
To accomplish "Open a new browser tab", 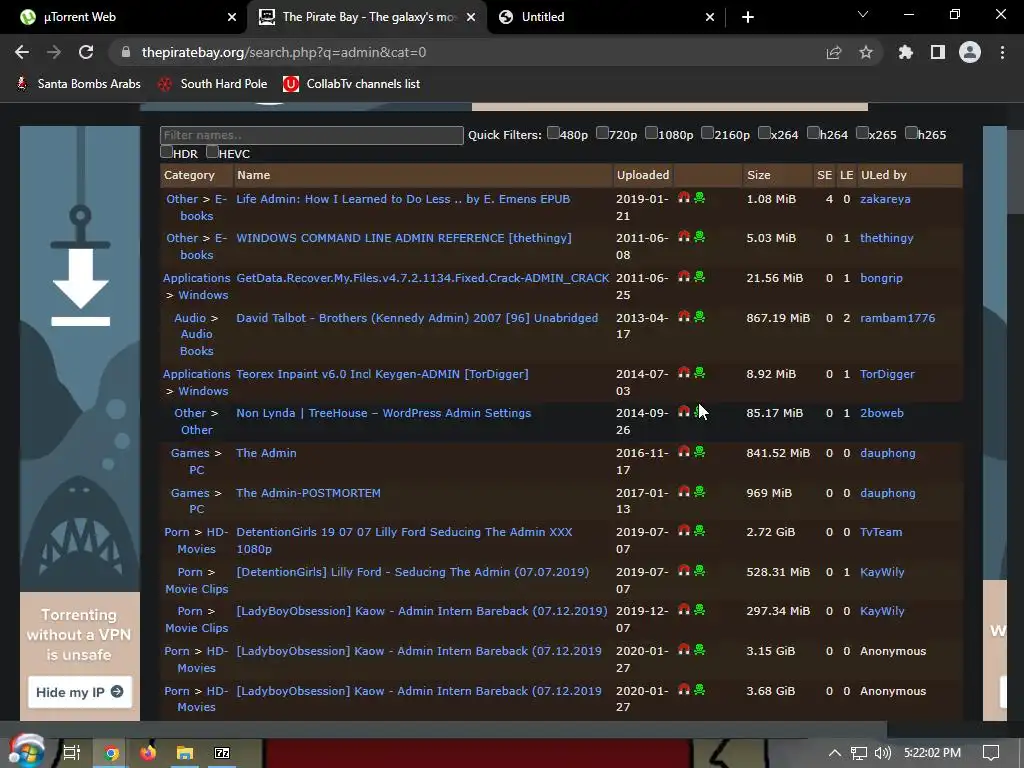I will coord(748,17).
